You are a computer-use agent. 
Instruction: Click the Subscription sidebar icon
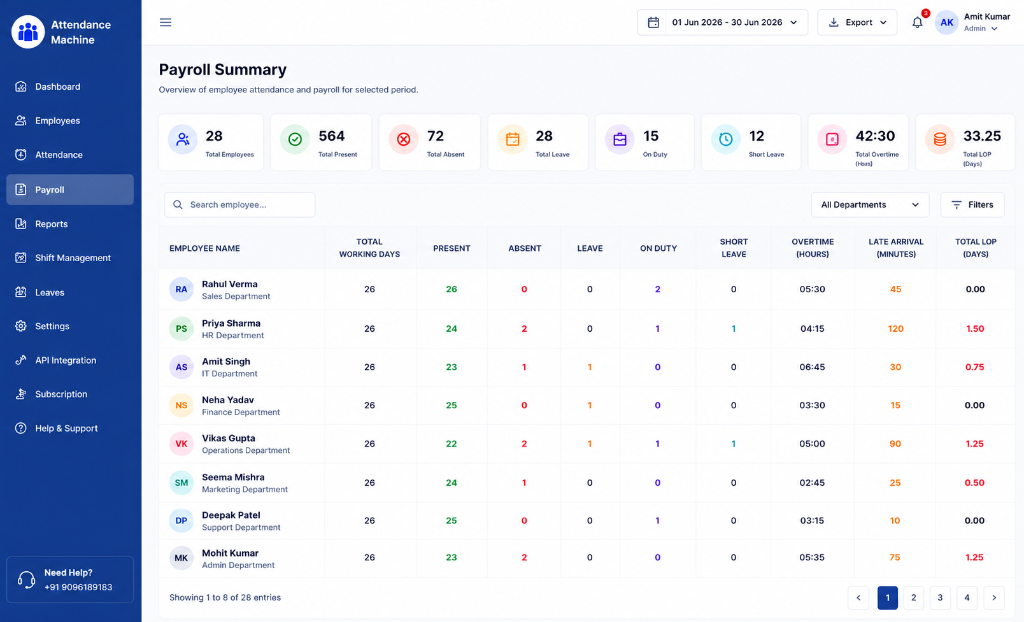point(21,394)
